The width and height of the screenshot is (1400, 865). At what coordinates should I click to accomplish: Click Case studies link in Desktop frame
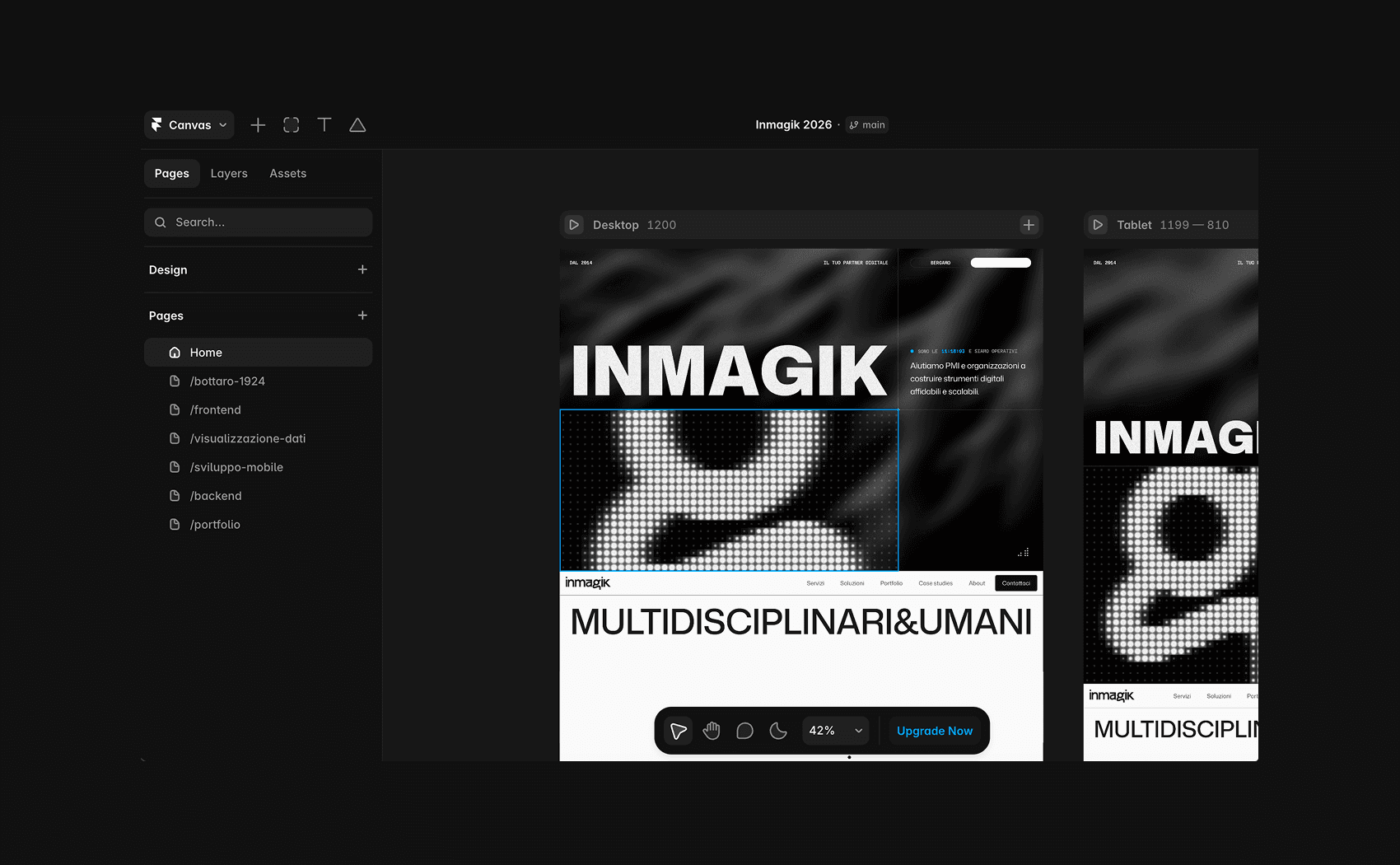[936, 583]
